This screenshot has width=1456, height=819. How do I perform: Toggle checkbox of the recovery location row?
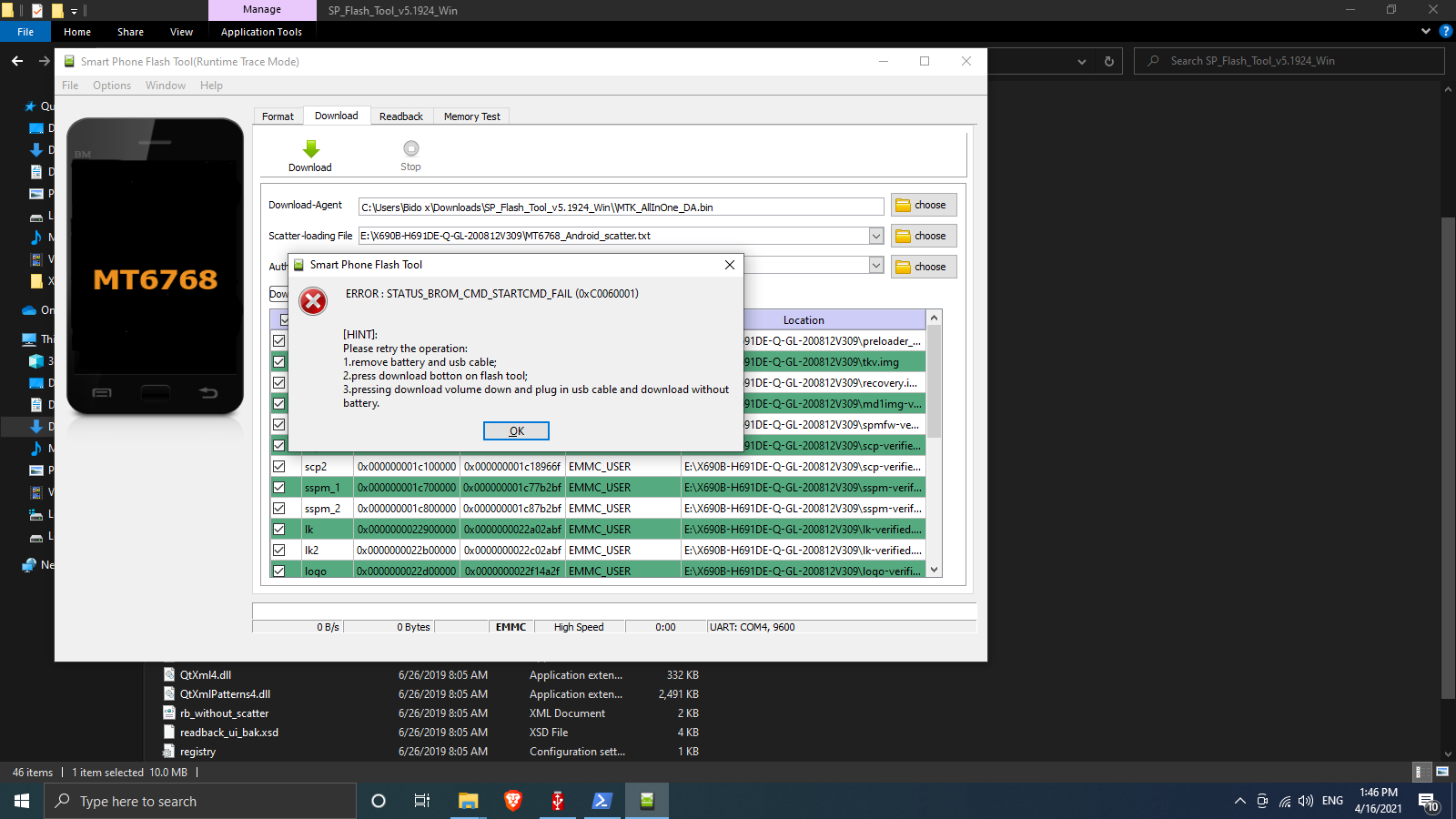pos(279,383)
